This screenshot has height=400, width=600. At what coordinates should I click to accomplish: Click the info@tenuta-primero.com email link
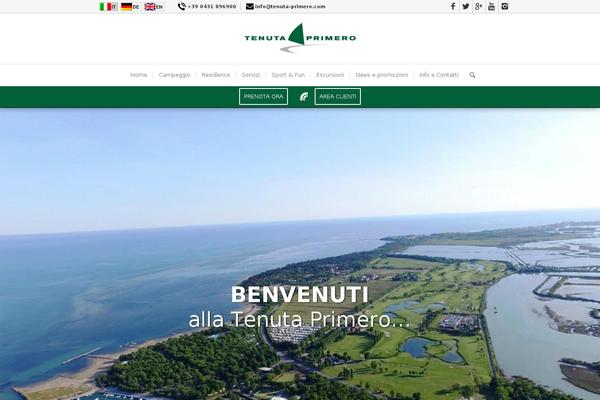coord(290,7)
